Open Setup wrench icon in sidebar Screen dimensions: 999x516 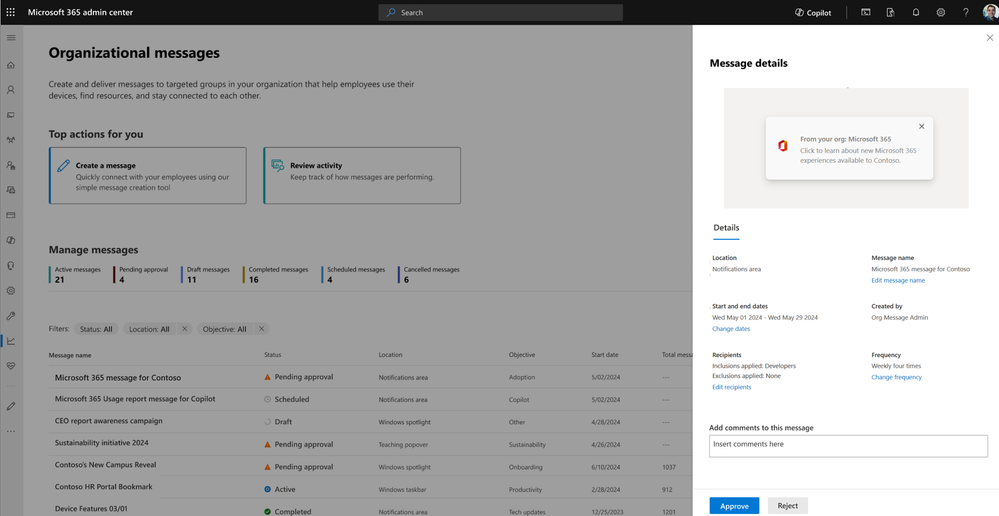tap(11, 316)
